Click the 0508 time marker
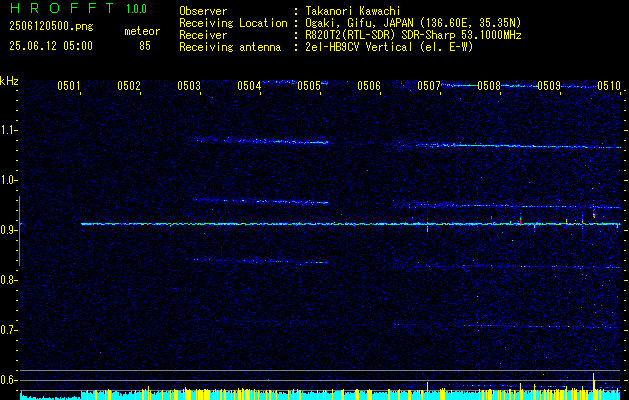The width and height of the screenshot is (629, 400). pos(489,86)
